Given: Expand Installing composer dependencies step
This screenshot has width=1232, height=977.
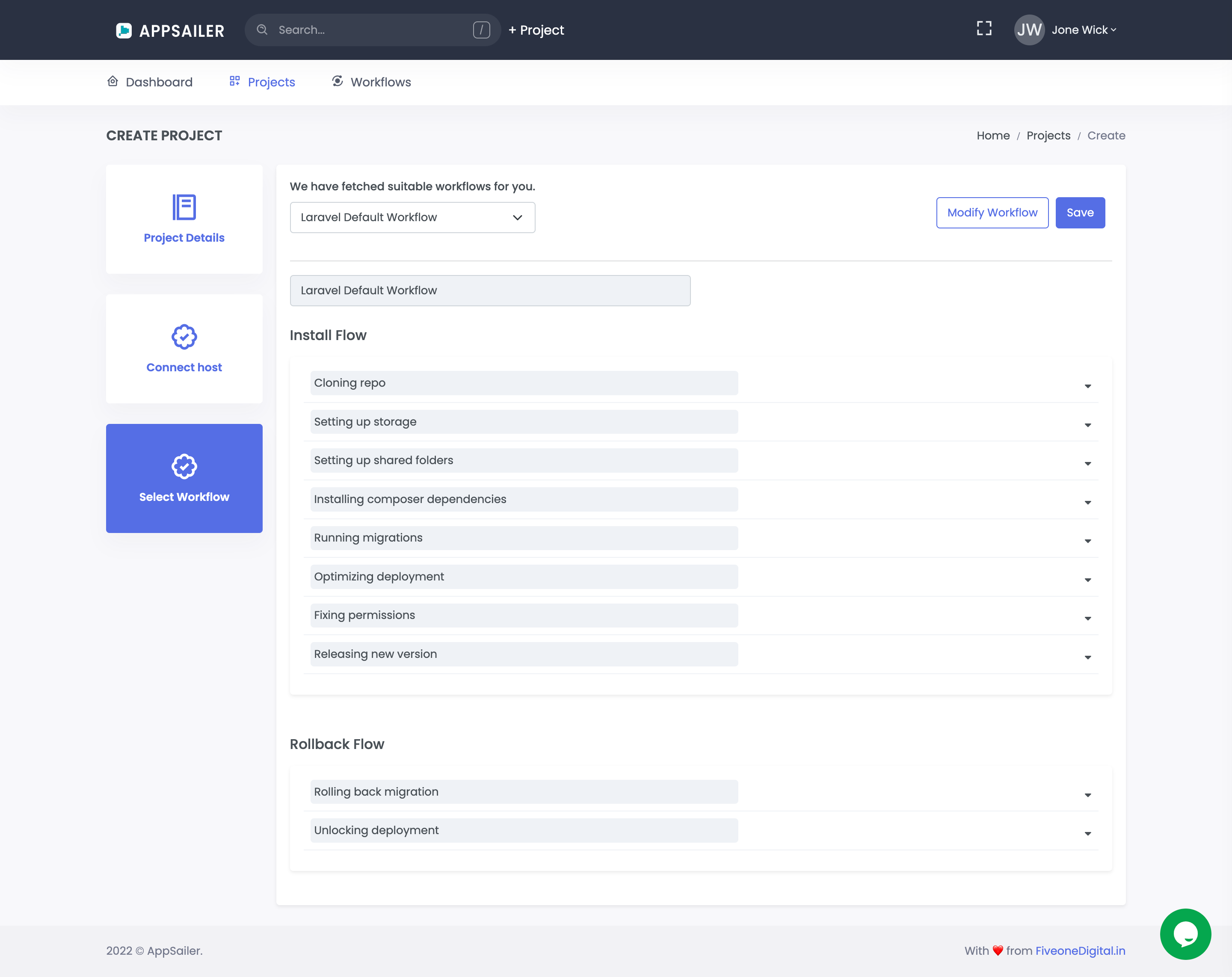Looking at the screenshot, I should click(x=1087, y=503).
